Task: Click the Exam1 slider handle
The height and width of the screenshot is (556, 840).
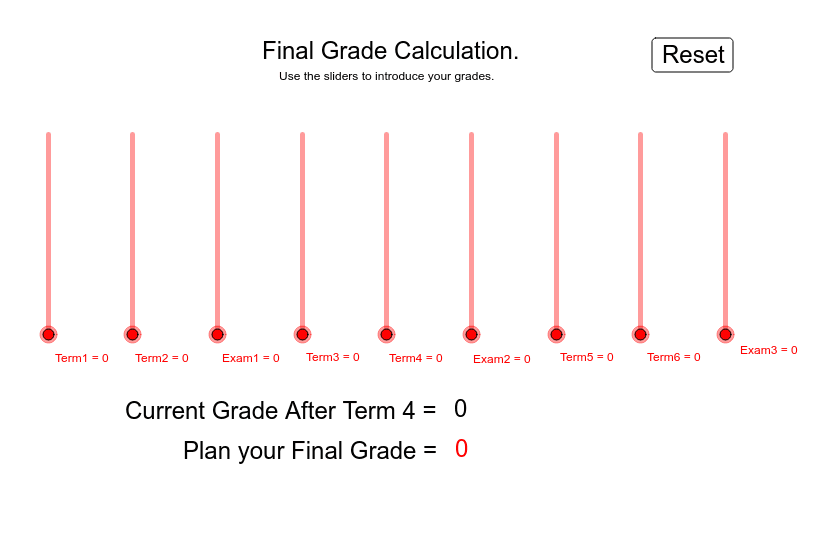Action: tap(217, 335)
